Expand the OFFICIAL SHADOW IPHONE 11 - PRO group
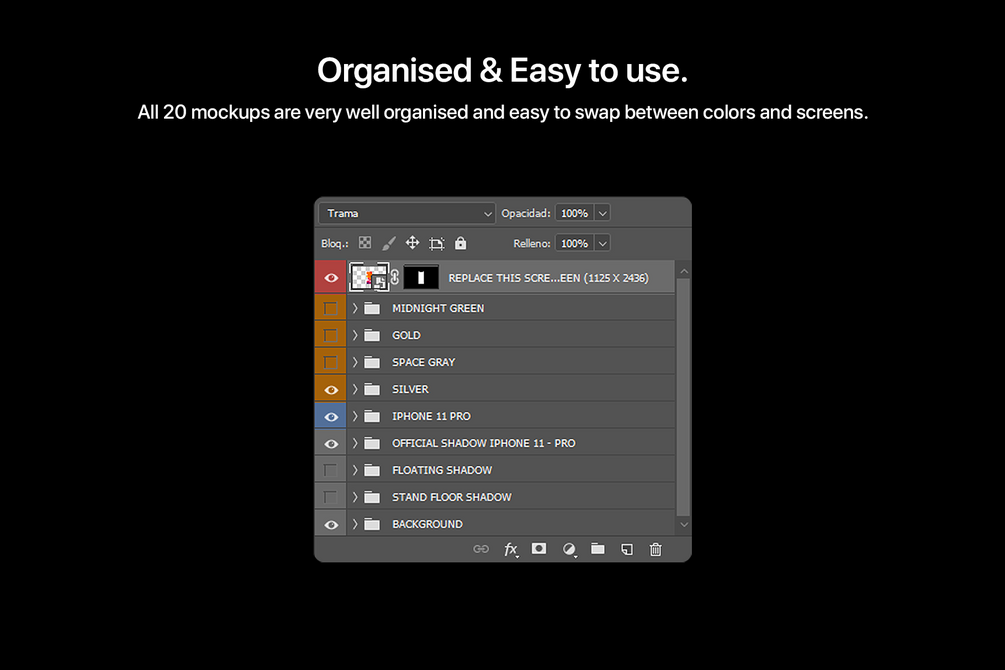 coord(354,443)
